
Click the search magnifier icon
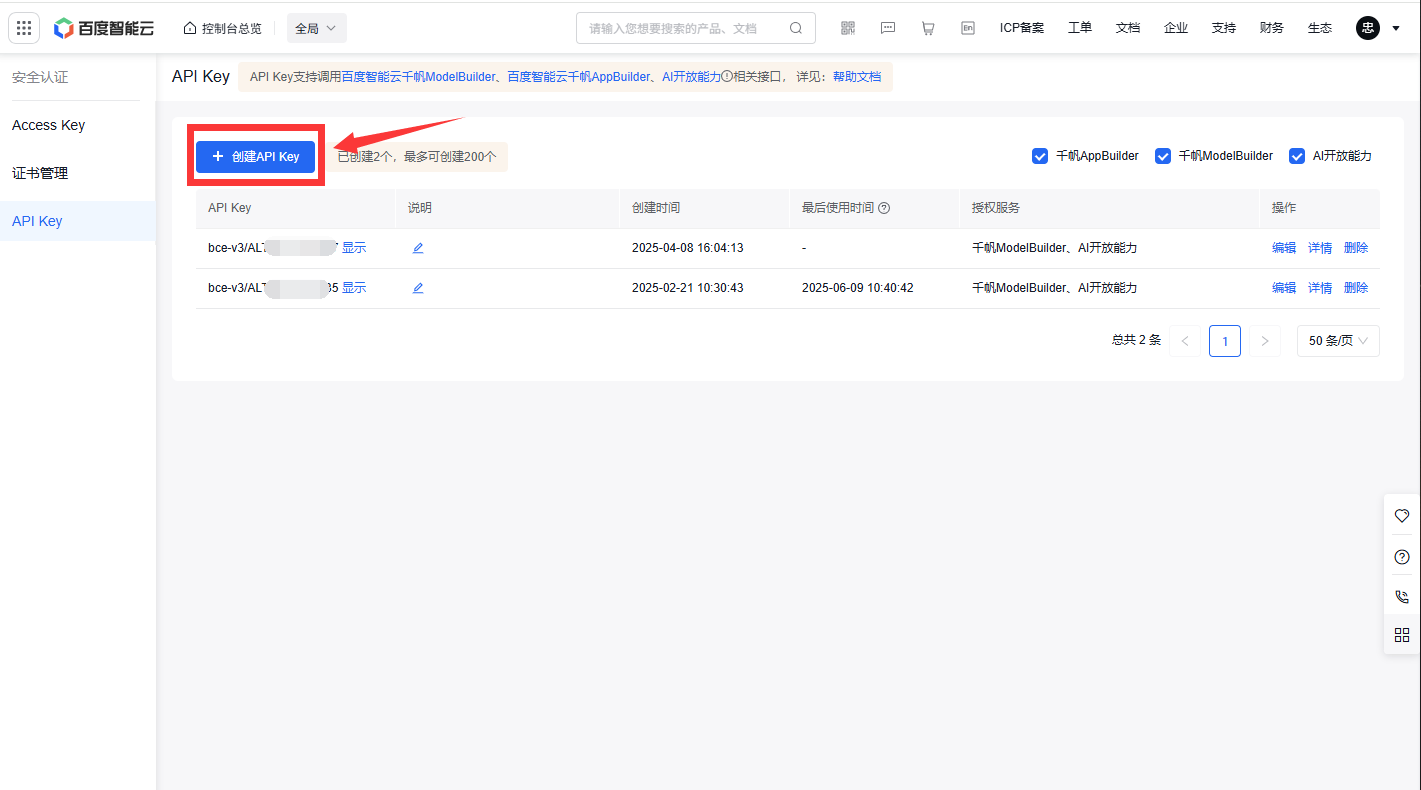pos(796,28)
